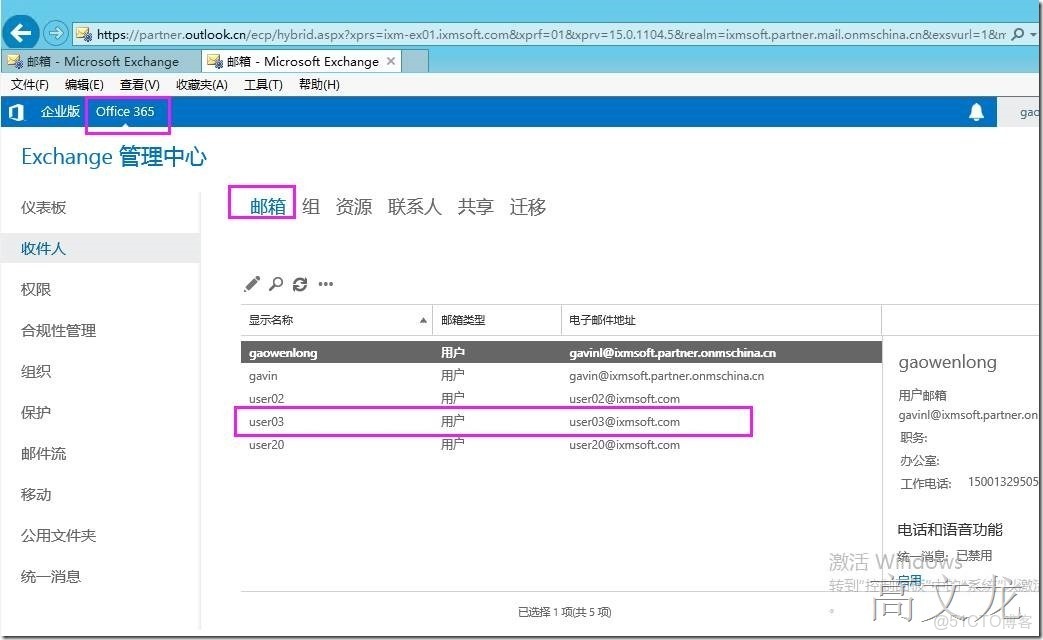Screen dimensions: 1043x640
Task: Toggle sorting via 显示名称 column arrow
Action: 423,320
